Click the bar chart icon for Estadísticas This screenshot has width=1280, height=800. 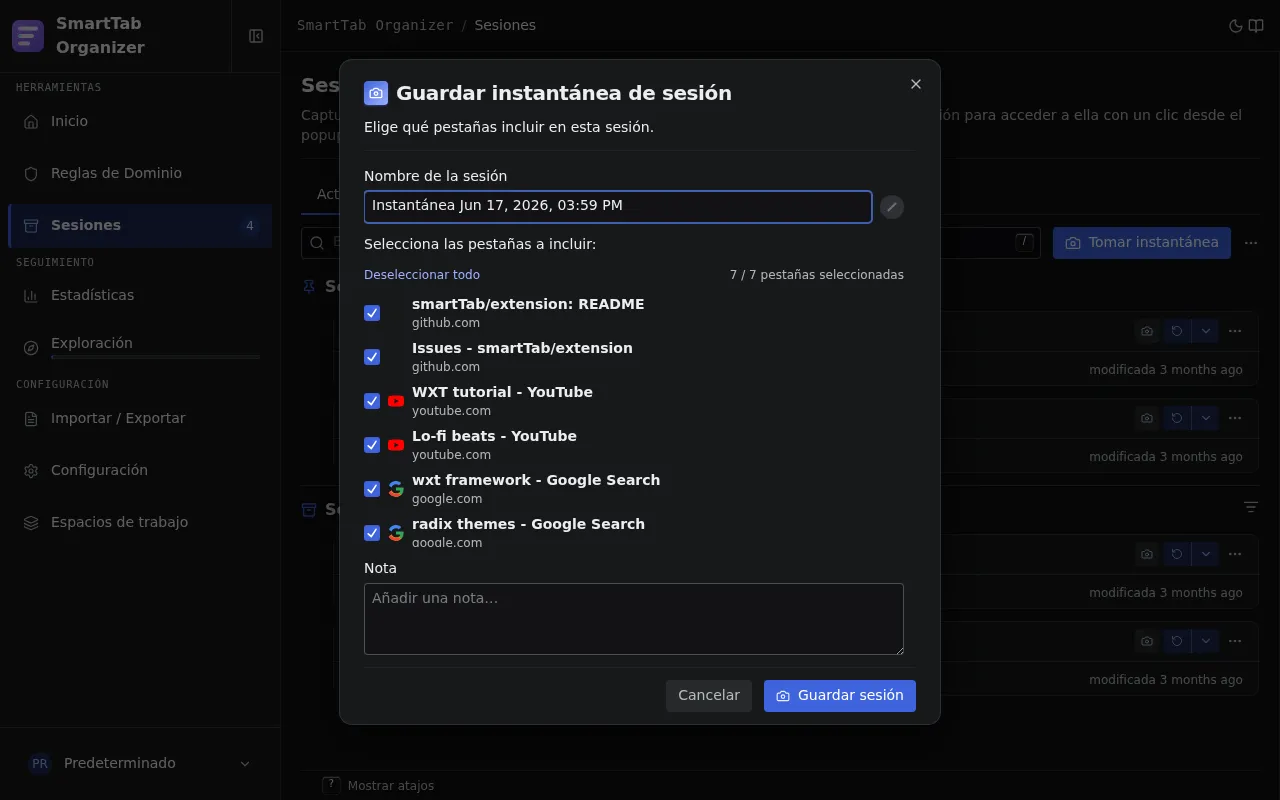click(x=31, y=295)
